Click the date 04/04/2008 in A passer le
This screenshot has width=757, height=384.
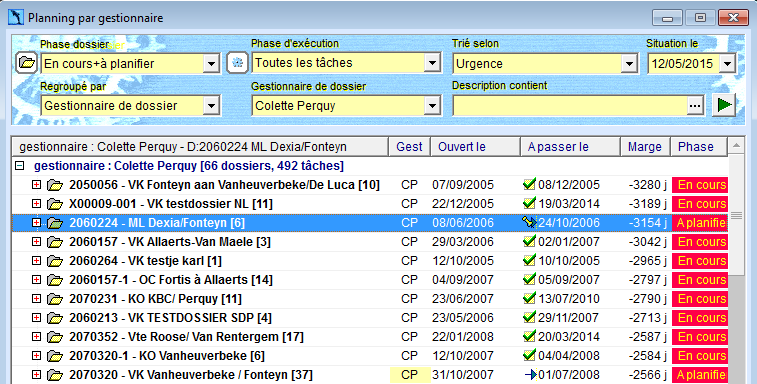point(569,356)
